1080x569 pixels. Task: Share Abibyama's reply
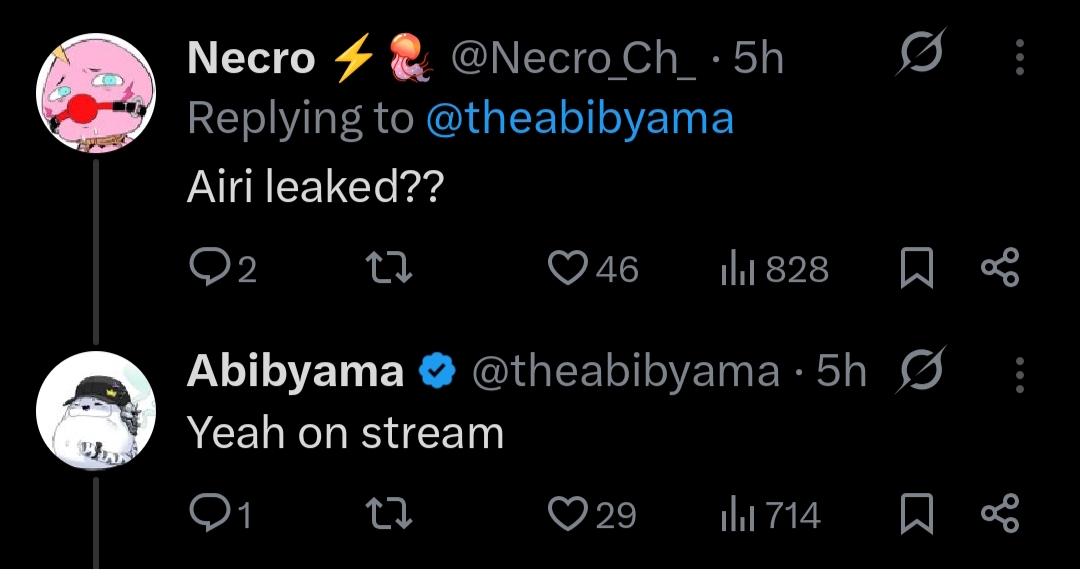point(999,514)
